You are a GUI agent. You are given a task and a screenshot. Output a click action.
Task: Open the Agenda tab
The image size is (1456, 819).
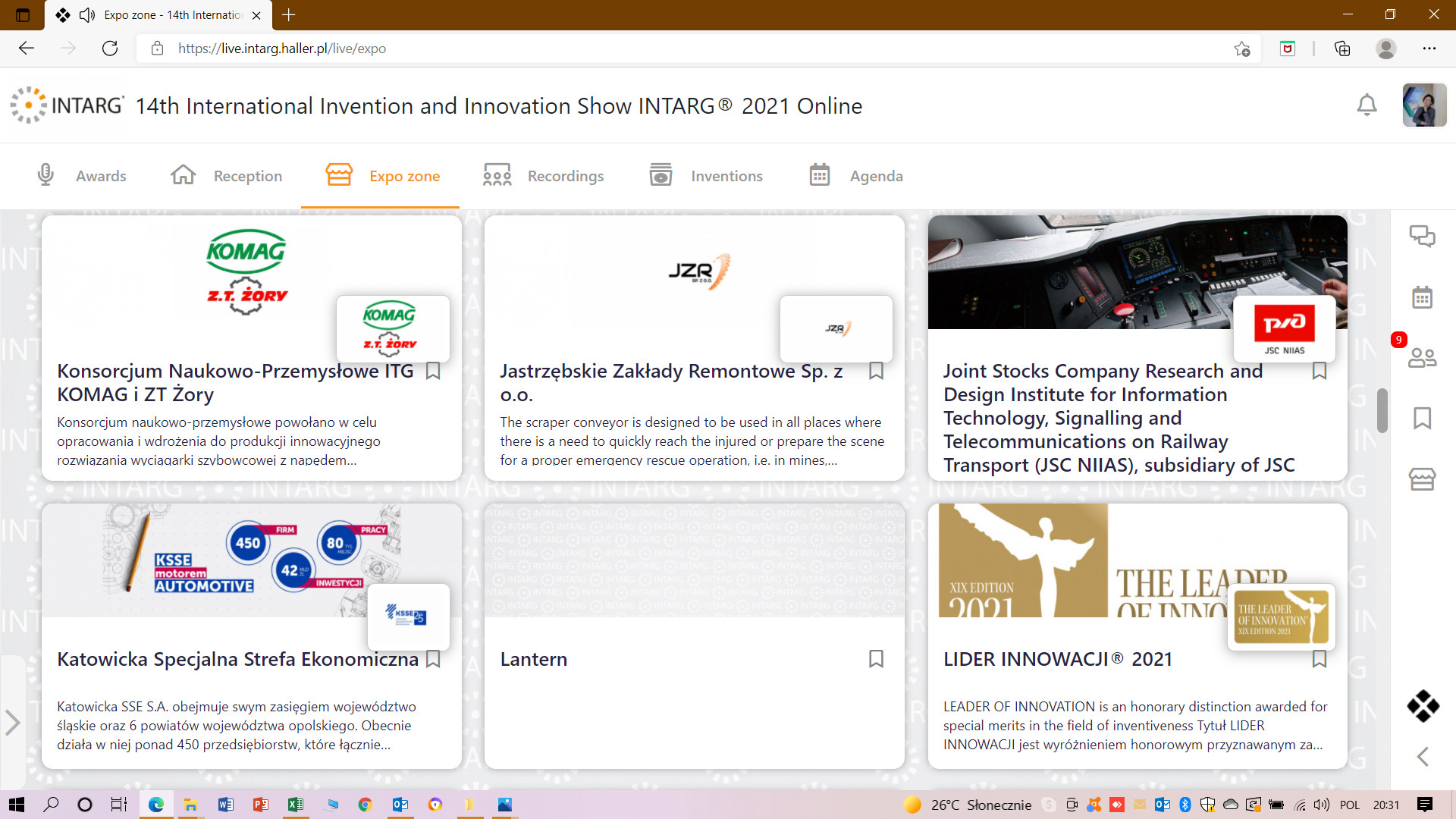click(855, 176)
